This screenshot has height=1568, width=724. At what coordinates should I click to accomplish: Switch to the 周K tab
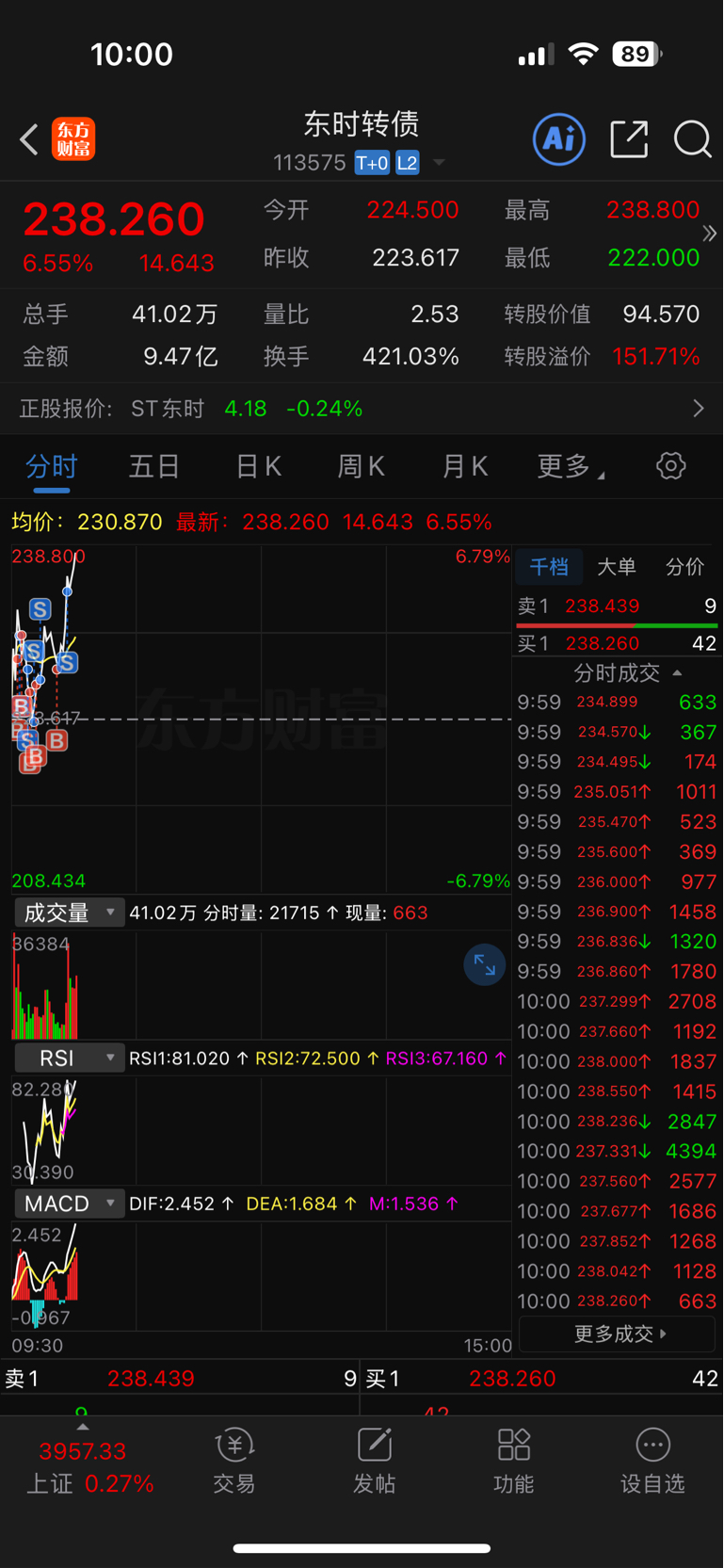361,465
